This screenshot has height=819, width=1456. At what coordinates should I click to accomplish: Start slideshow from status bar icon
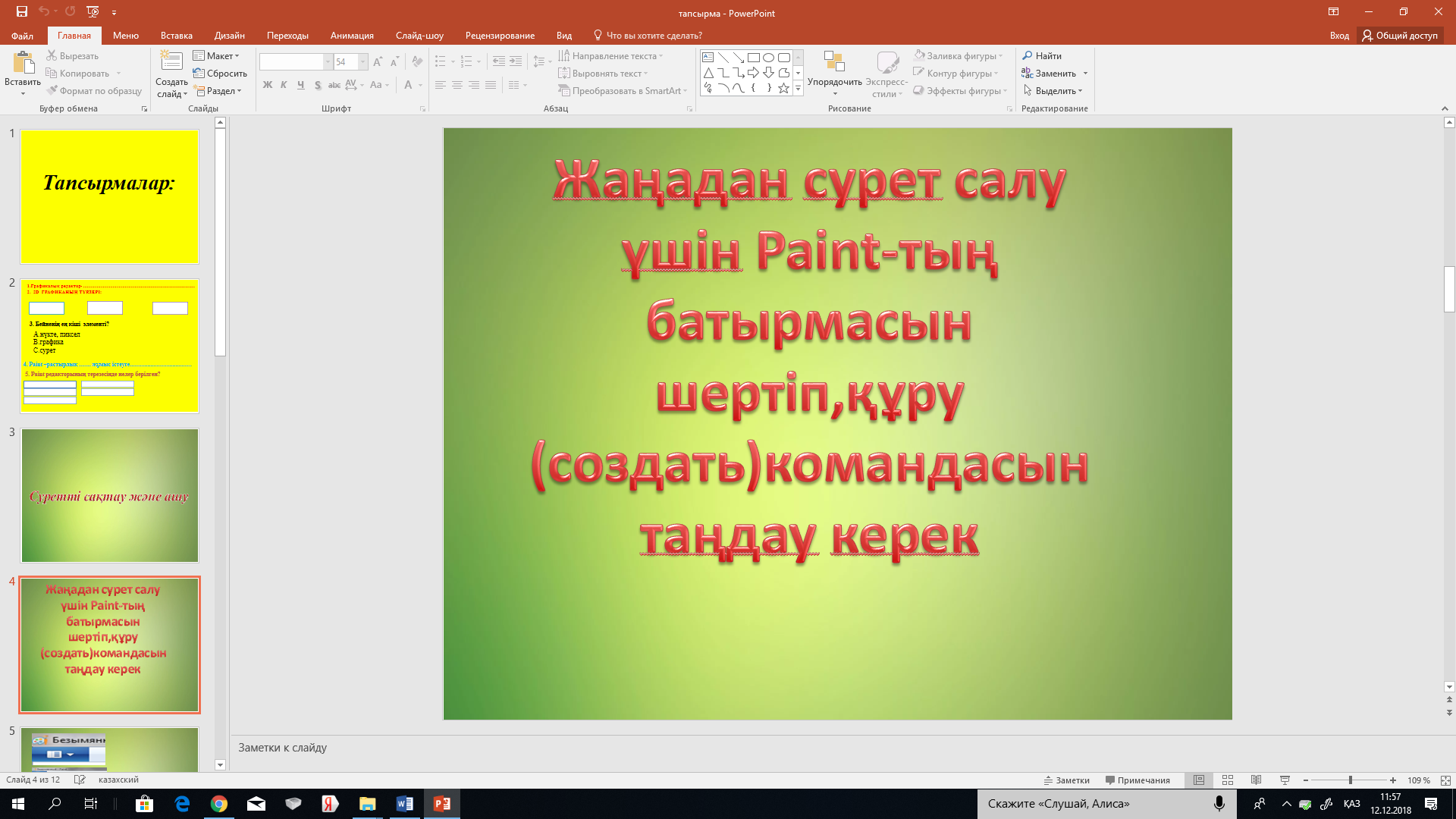[x=1285, y=780]
